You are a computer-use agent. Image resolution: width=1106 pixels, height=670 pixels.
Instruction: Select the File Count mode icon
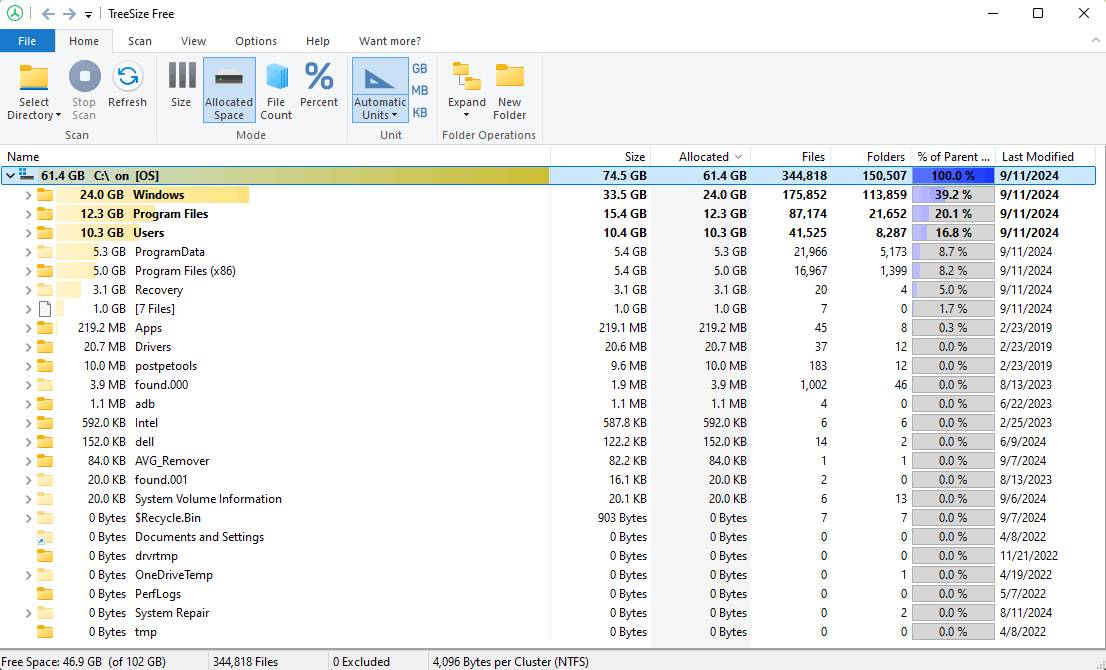[276, 78]
